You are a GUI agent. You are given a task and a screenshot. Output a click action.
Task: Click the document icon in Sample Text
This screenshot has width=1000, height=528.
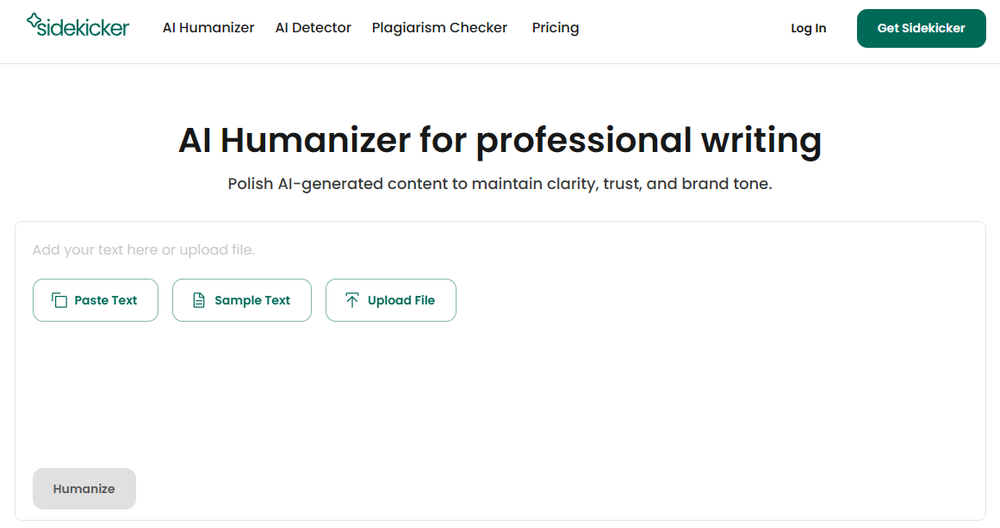tap(199, 300)
